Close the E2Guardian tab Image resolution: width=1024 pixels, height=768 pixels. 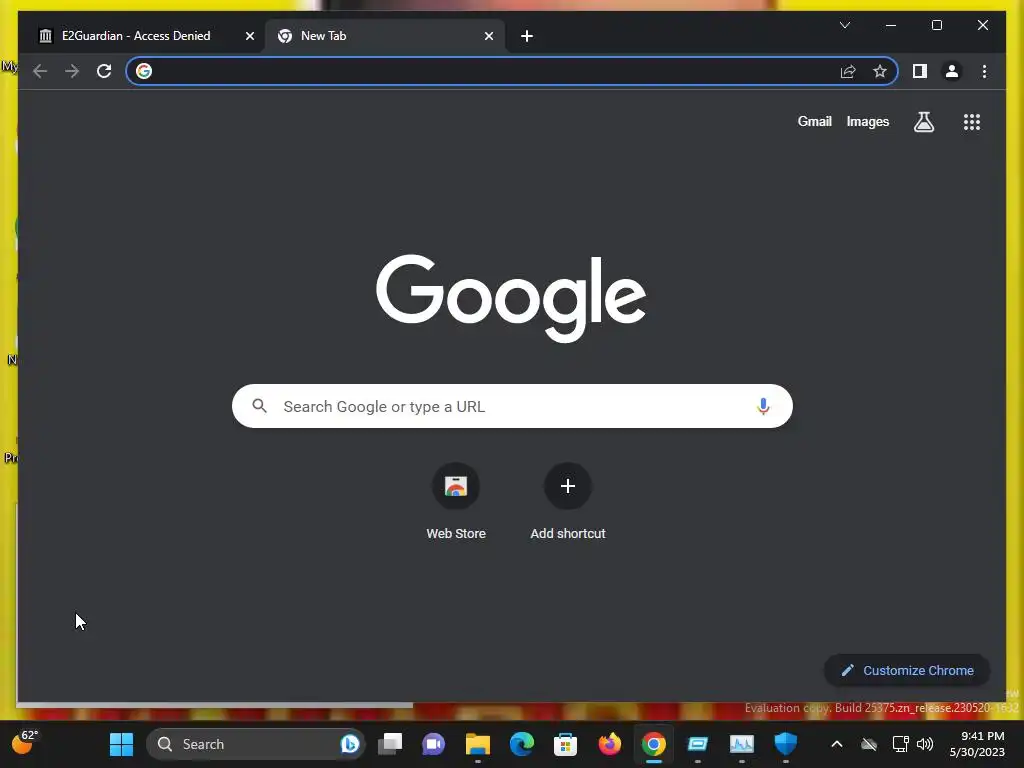click(249, 37)
